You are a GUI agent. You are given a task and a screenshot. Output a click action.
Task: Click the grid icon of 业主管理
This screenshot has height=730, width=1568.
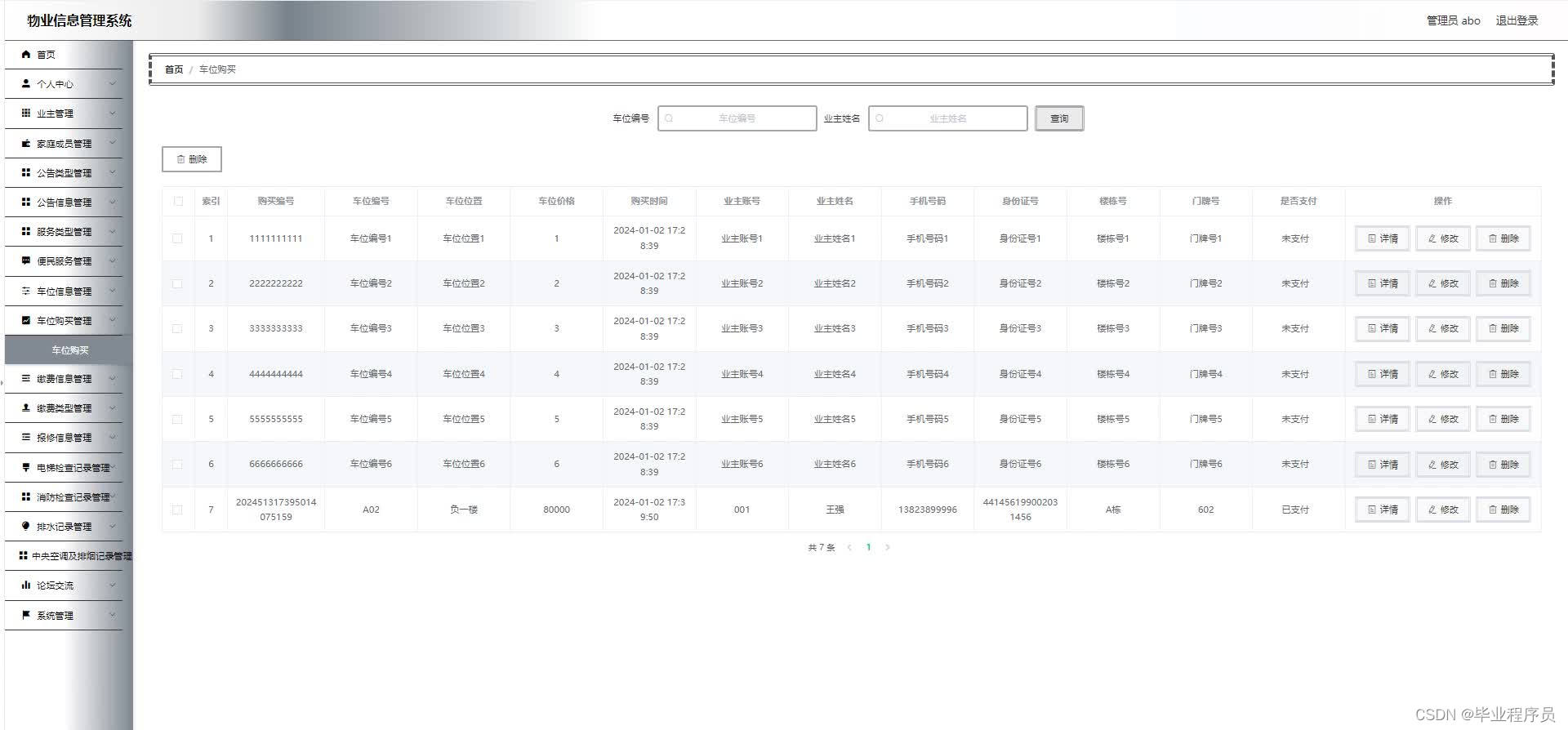coord(26,114)
